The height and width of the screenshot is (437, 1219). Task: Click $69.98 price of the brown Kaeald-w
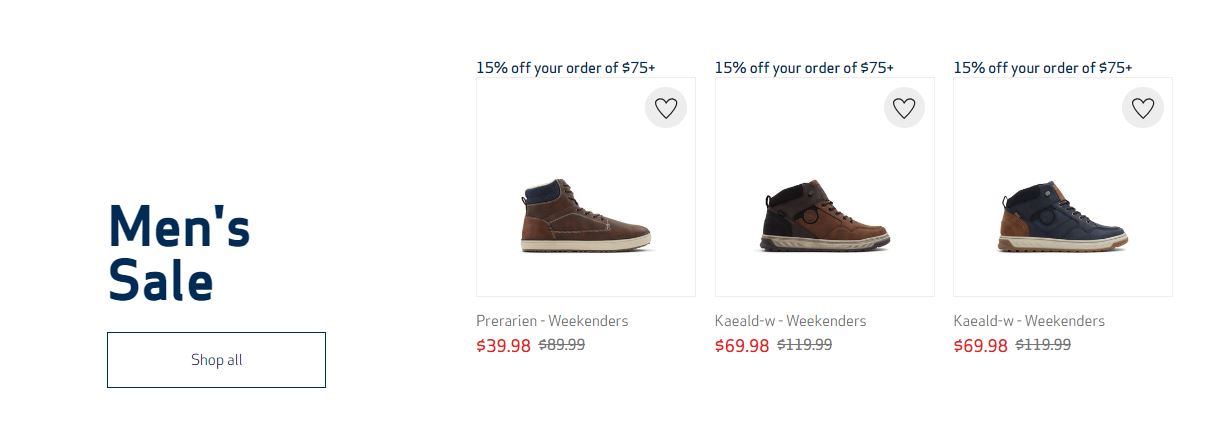(742, 346)
